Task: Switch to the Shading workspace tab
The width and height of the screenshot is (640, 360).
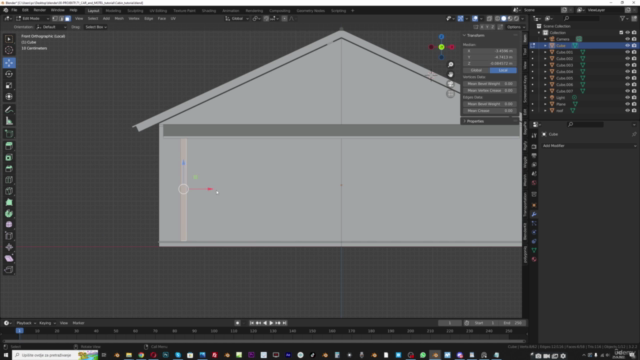Action: click(x=209, y=11)
